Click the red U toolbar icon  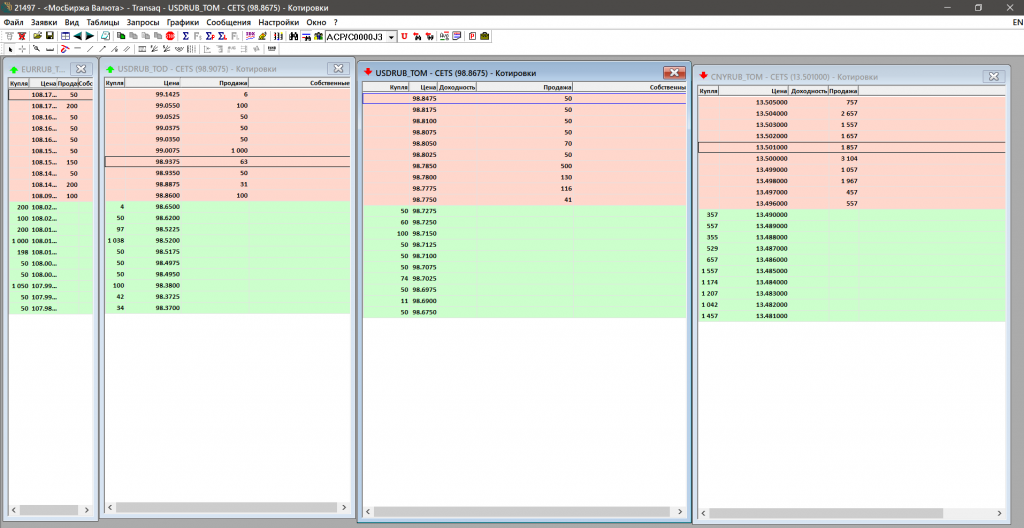click(x=404, y=36)
